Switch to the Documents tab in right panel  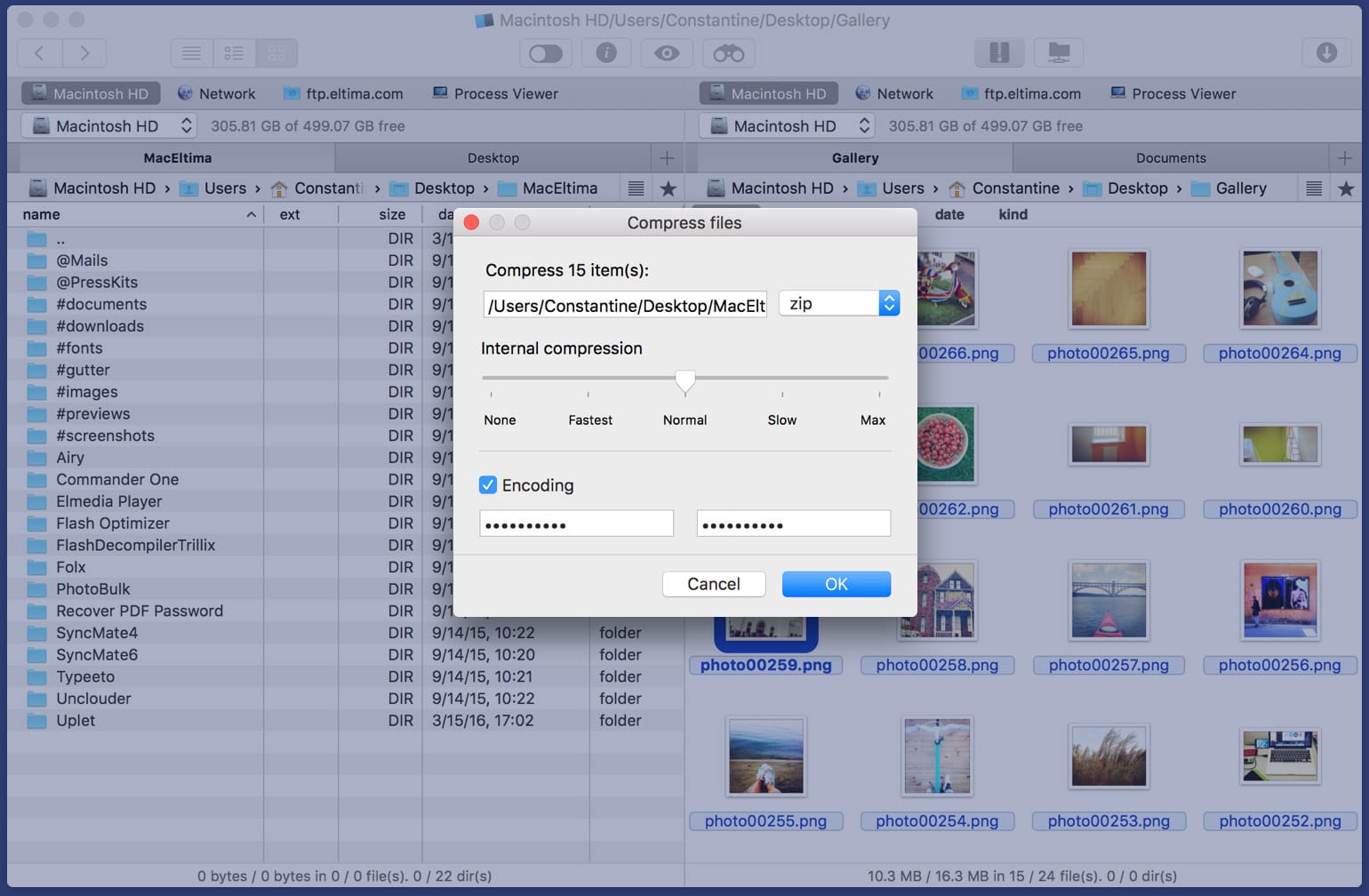1170,158
